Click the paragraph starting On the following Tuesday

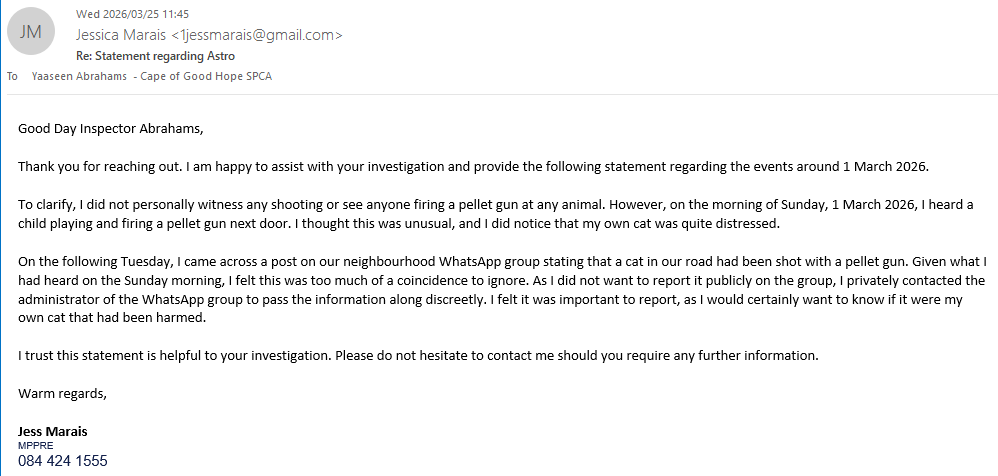502,290
